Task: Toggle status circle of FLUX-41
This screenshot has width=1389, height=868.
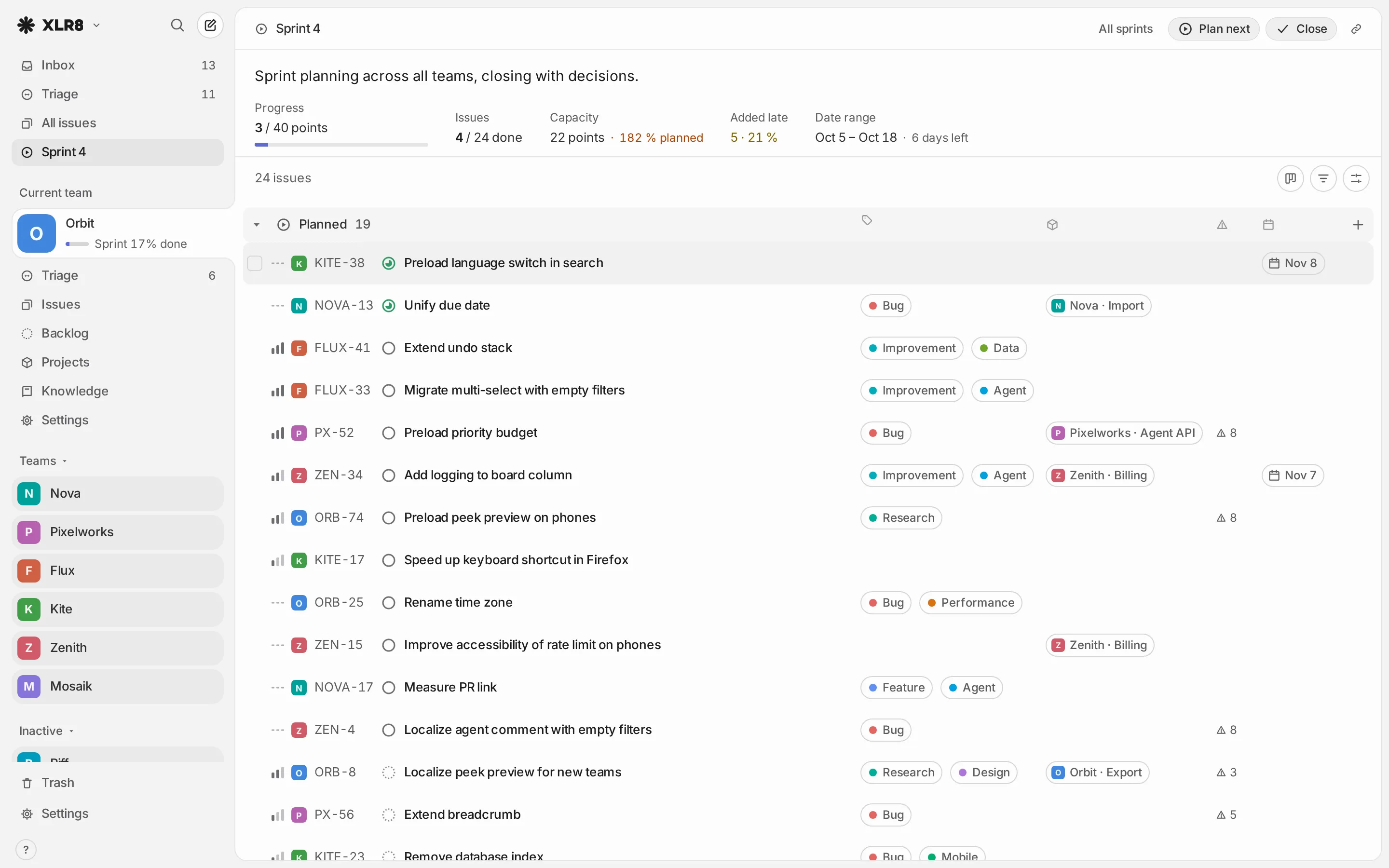Action: 389,348
